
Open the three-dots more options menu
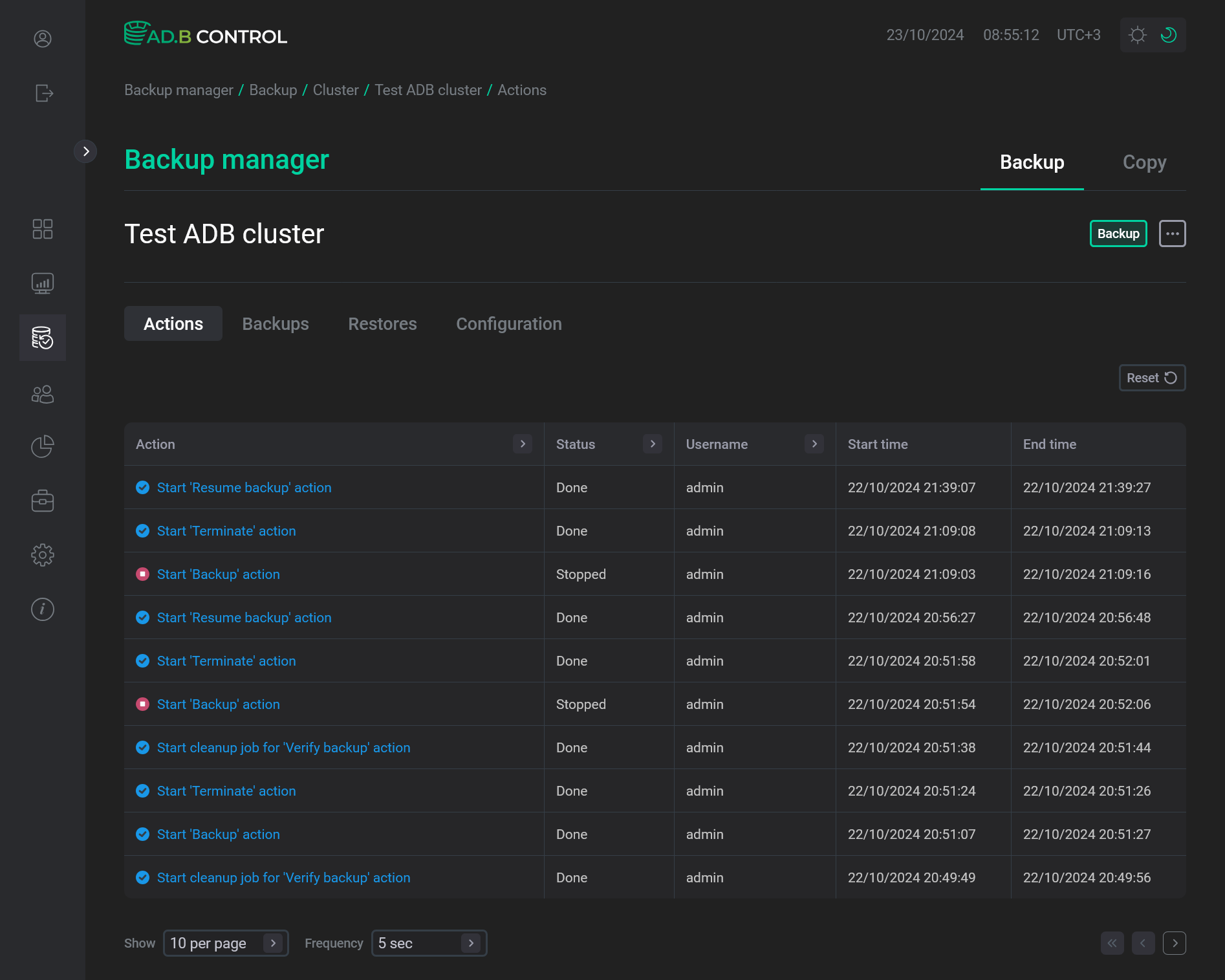coord(1173,234)
